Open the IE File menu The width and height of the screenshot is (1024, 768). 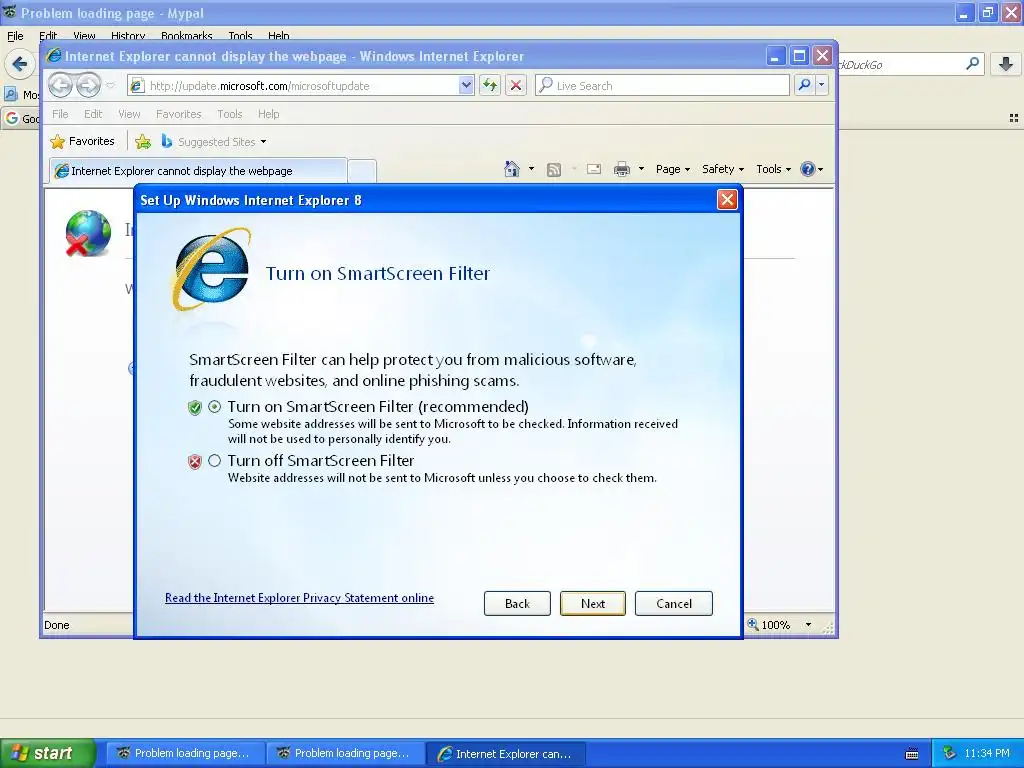point(60,114)
